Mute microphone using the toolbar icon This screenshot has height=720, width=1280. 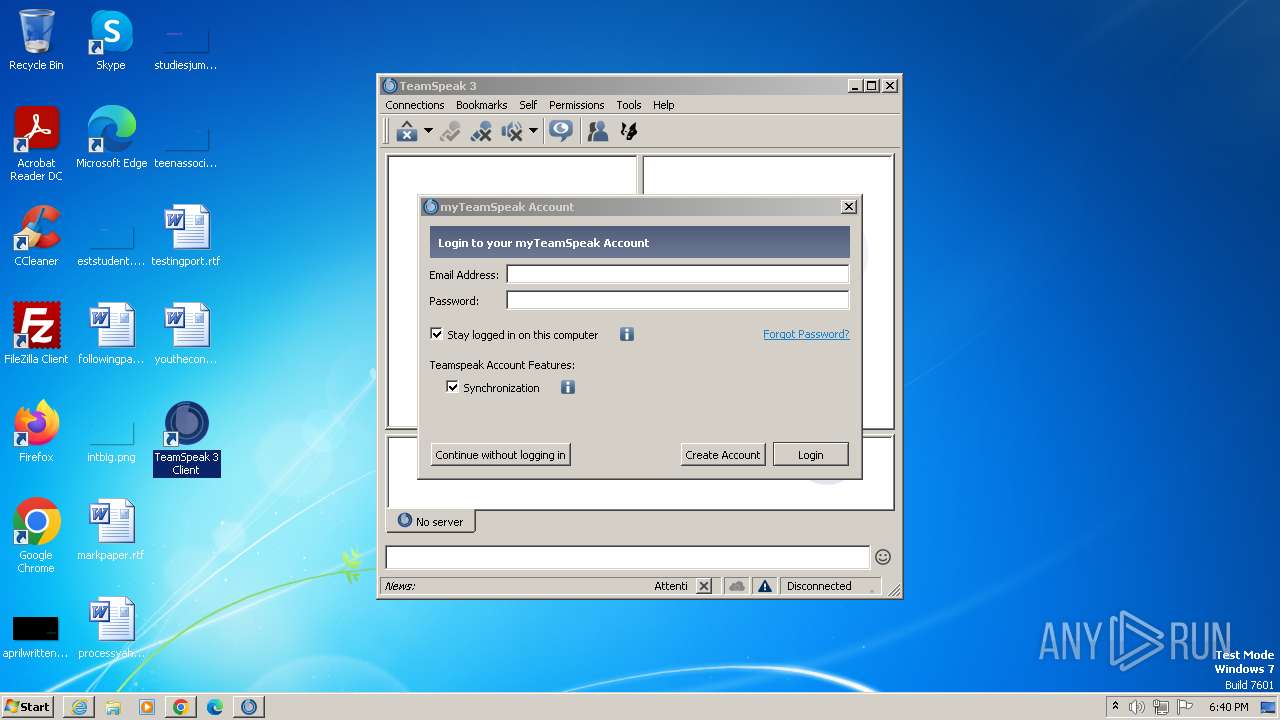tap(481, 131)
